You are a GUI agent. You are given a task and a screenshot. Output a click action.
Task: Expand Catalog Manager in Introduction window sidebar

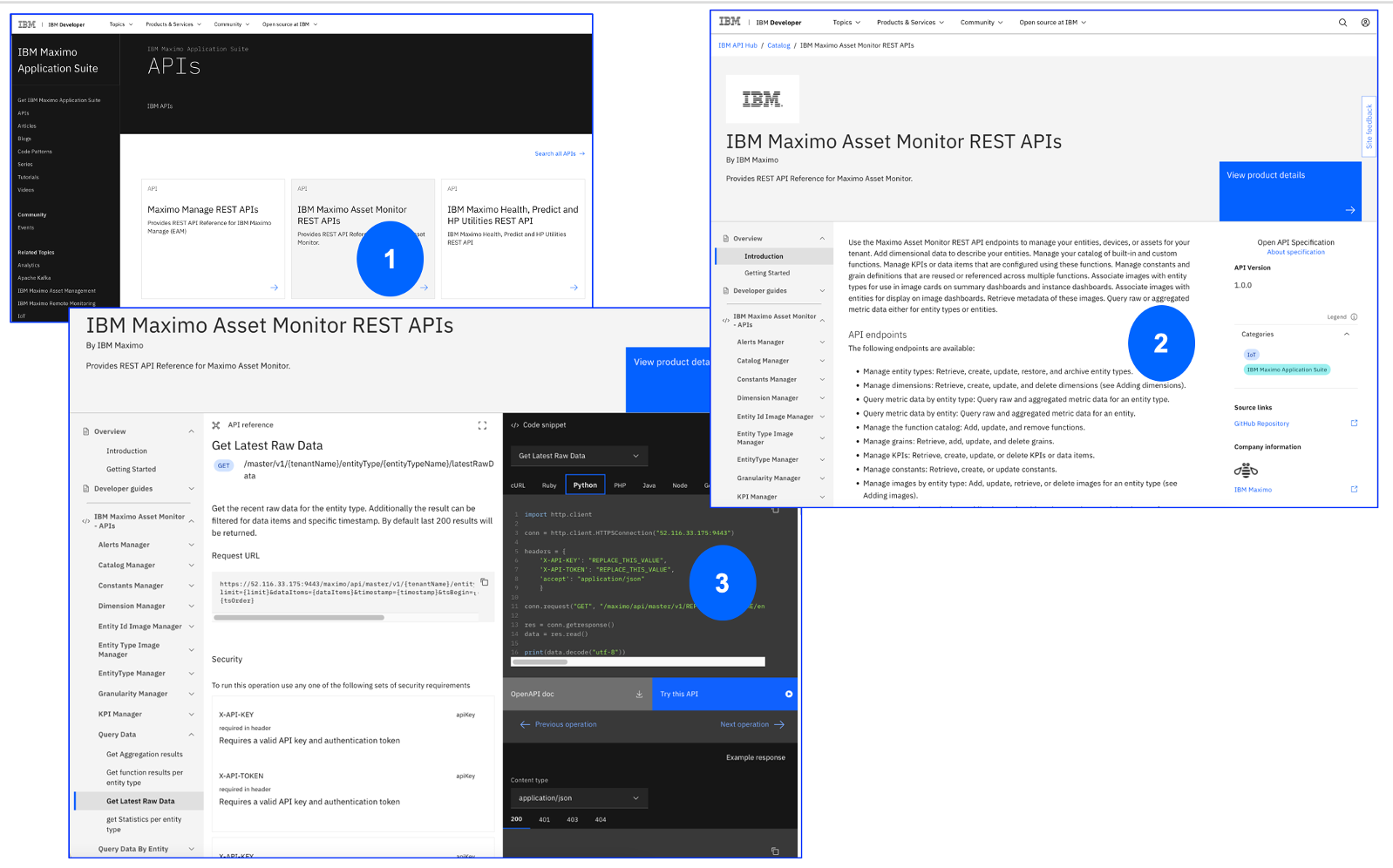pyautogui.click(x=822, y=361)
